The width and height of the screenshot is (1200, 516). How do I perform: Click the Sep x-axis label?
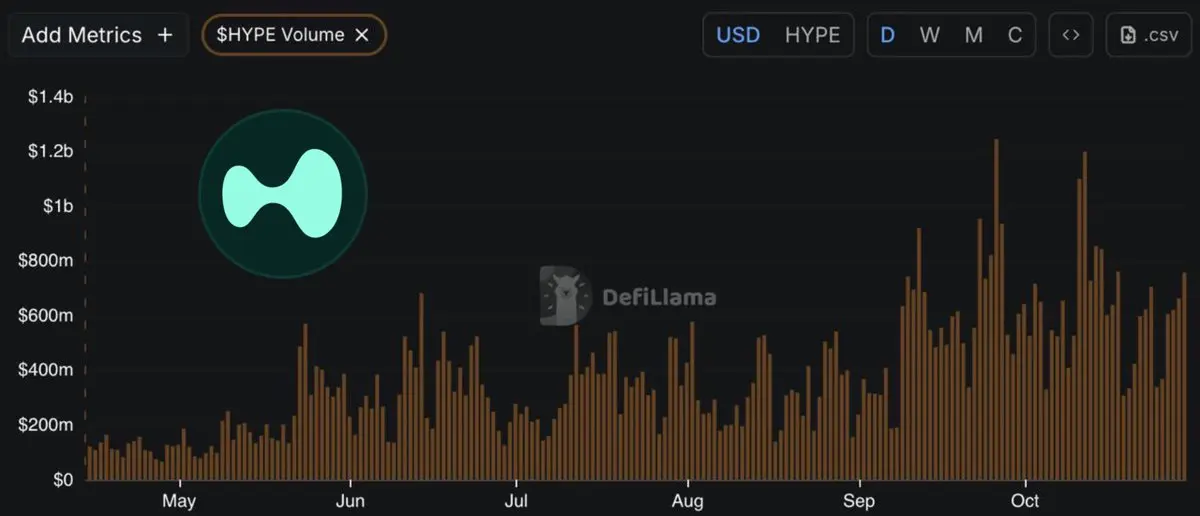pos(859,500)
